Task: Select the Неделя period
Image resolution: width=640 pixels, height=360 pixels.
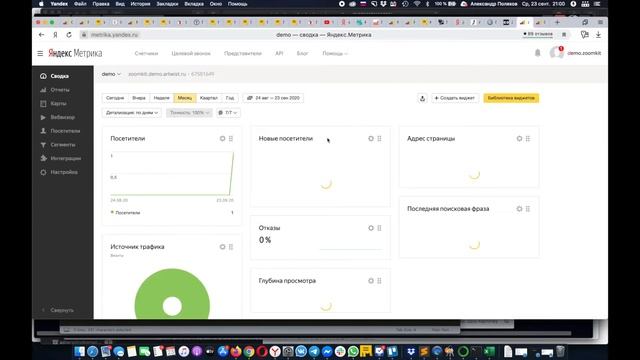Action: 162,98
